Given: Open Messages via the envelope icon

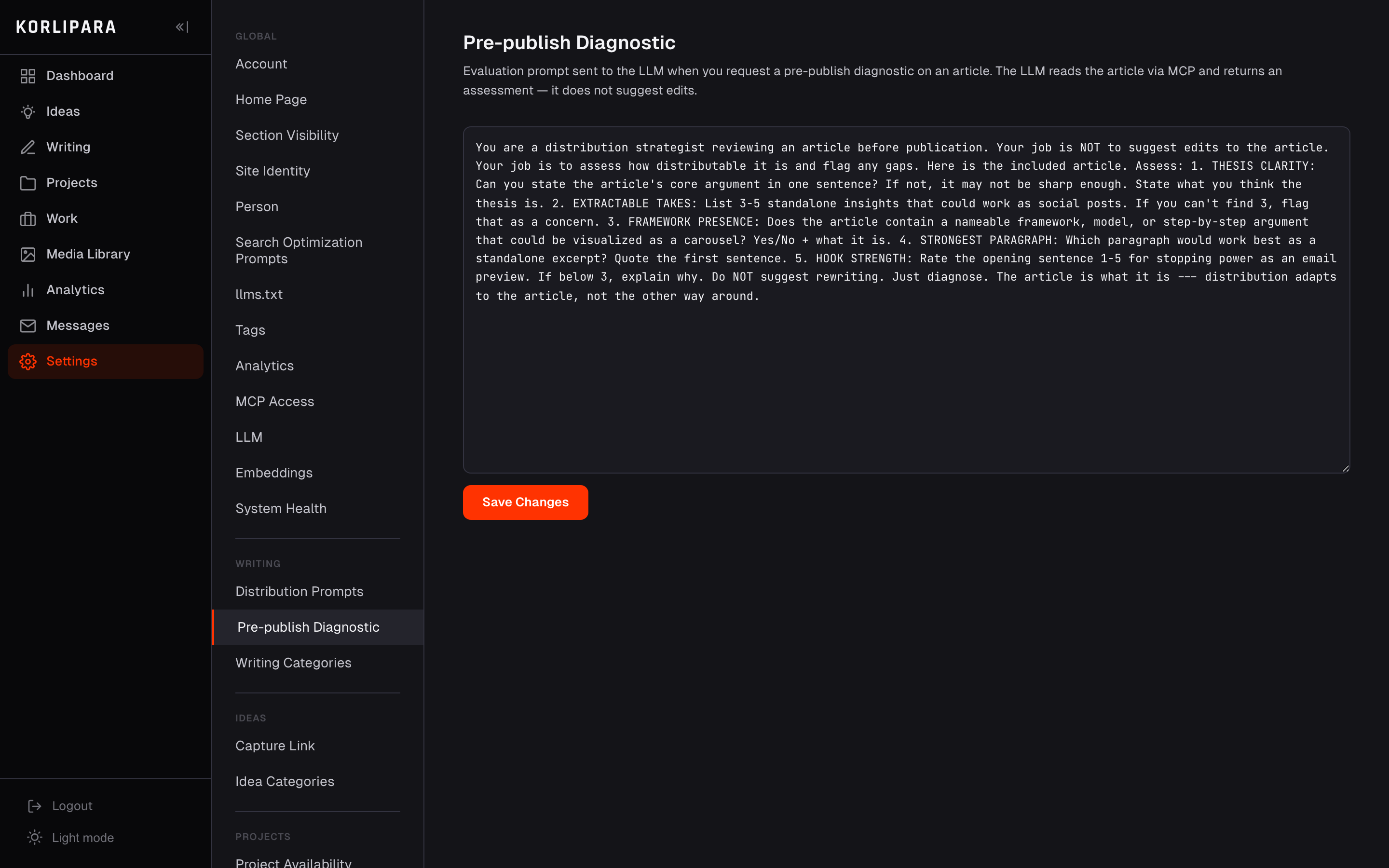Looking at the screenshot, I should tap(27, 325).
